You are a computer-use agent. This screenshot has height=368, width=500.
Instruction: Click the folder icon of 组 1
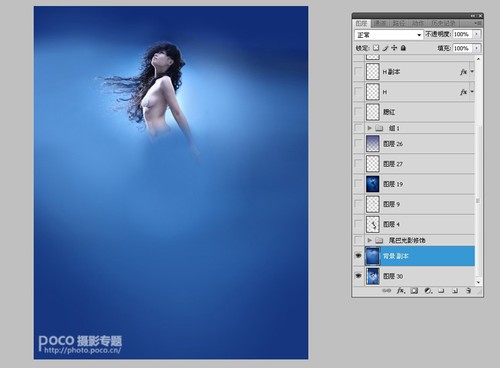379,128
